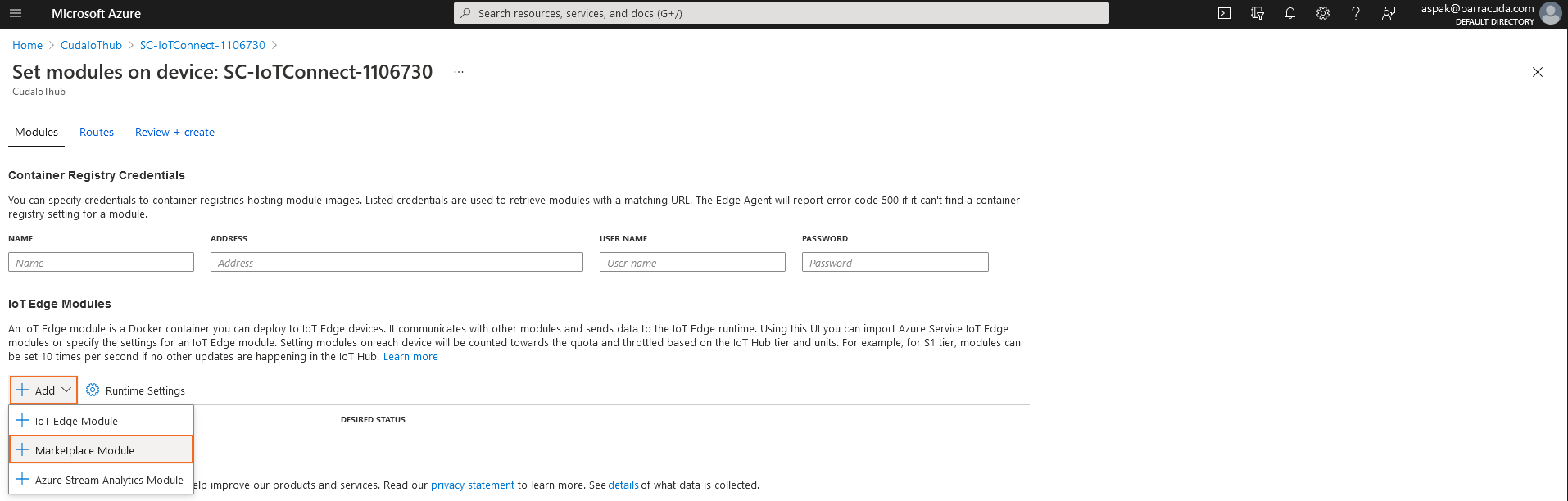Go to Home breadcrumb
Screen dimensions: 1568x501
tap(27, 45)
